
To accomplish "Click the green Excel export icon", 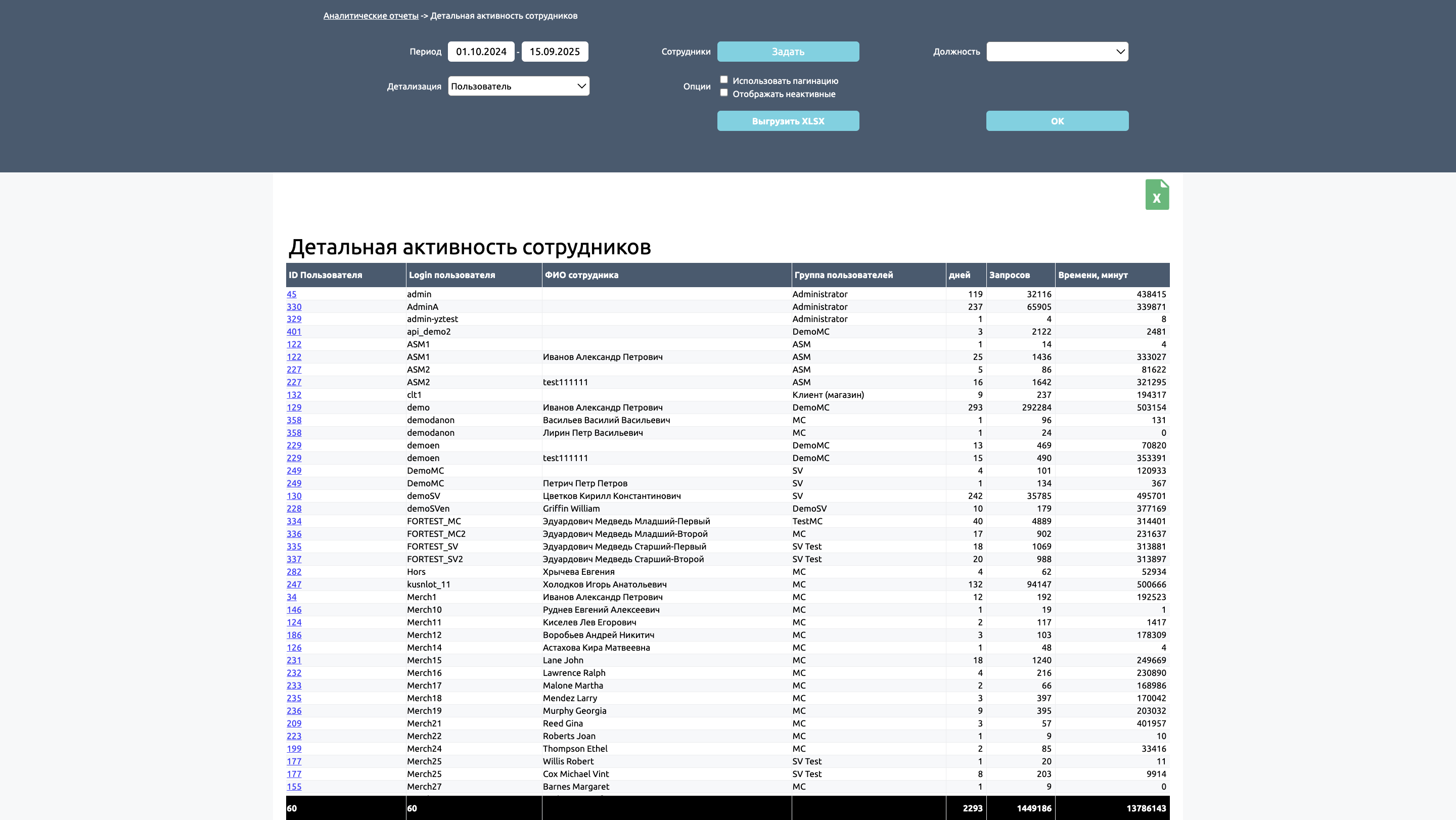I will (x=1156, y=195).
